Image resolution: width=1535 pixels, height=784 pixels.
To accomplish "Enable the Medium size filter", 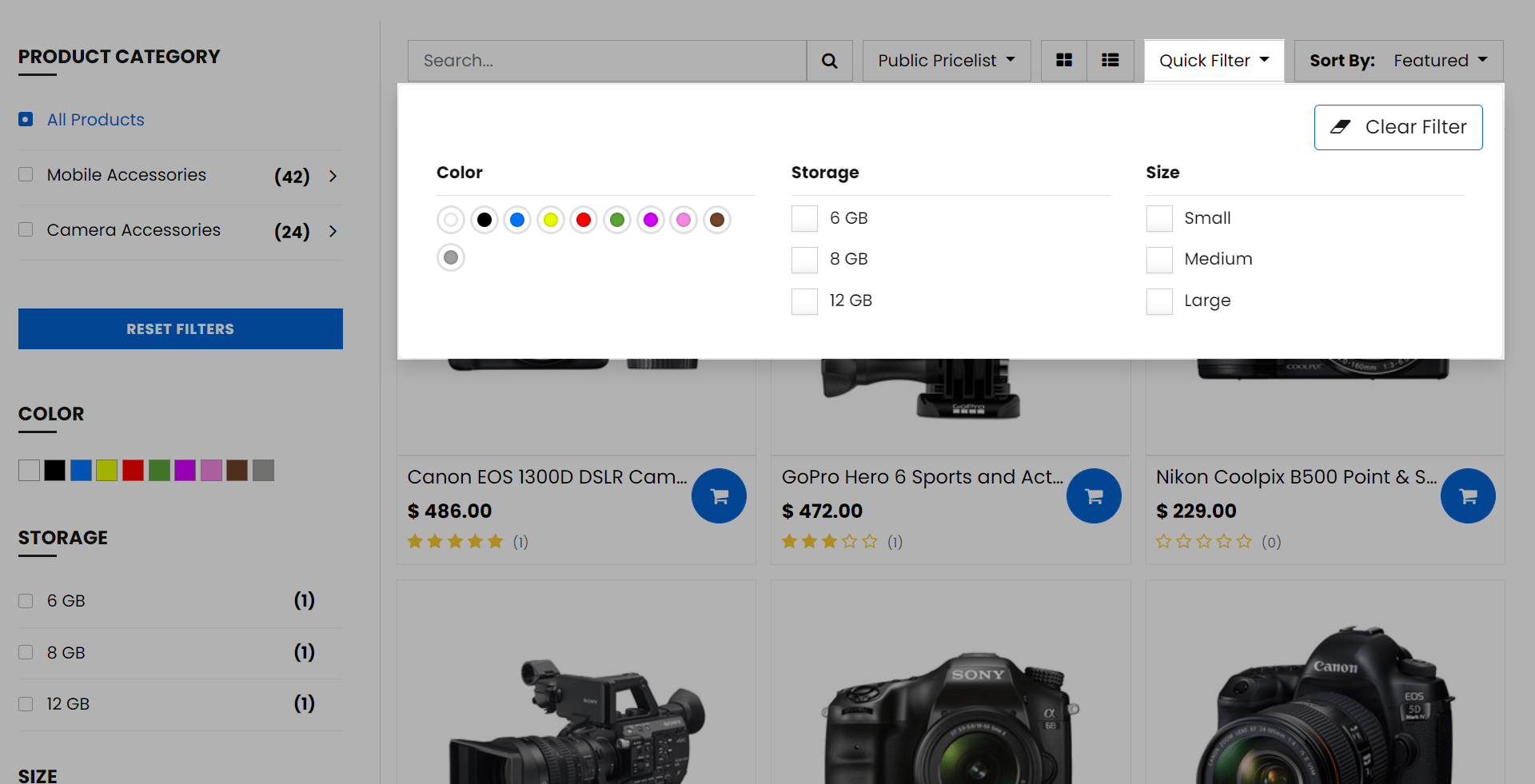I will [1159, 260].
